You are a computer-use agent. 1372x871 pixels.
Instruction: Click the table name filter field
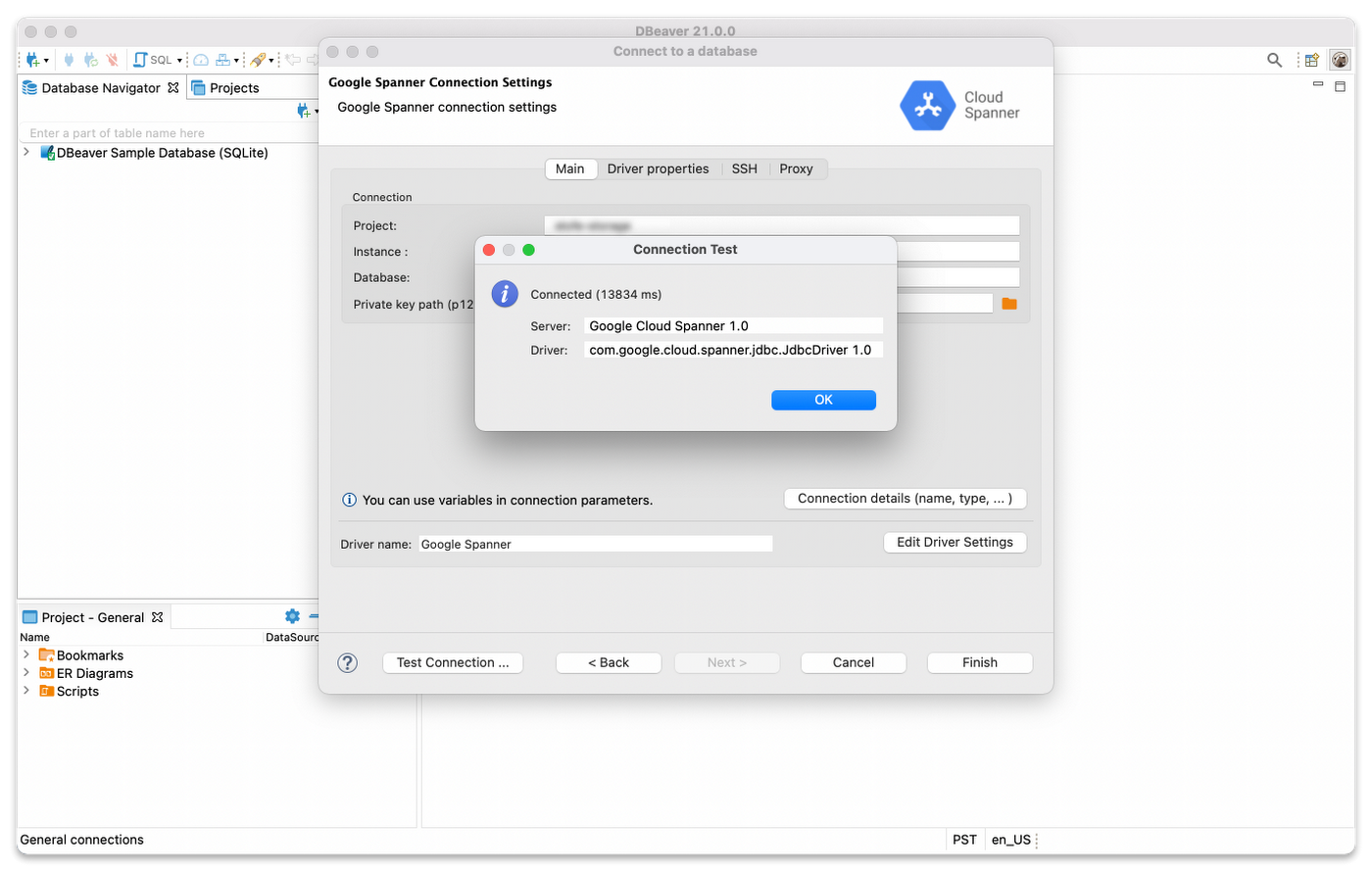click(x=169, y=133)
